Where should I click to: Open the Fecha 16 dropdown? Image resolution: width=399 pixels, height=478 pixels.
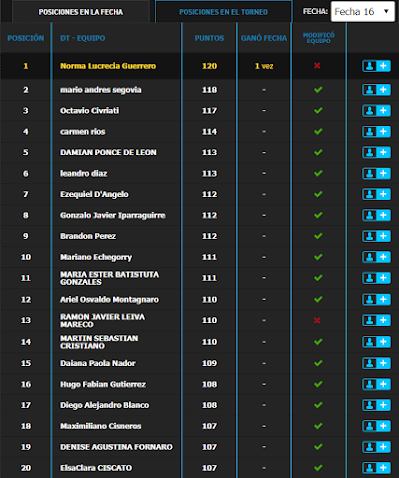(x=363, y=12)
